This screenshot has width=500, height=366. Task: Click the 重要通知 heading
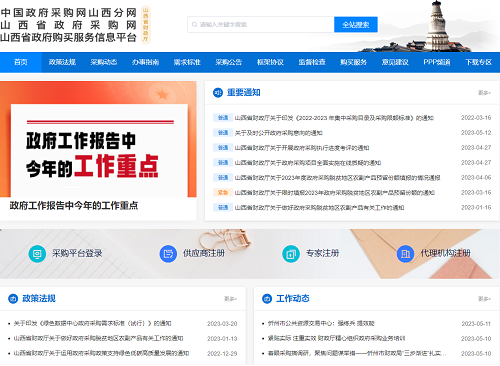pos(244,93)
